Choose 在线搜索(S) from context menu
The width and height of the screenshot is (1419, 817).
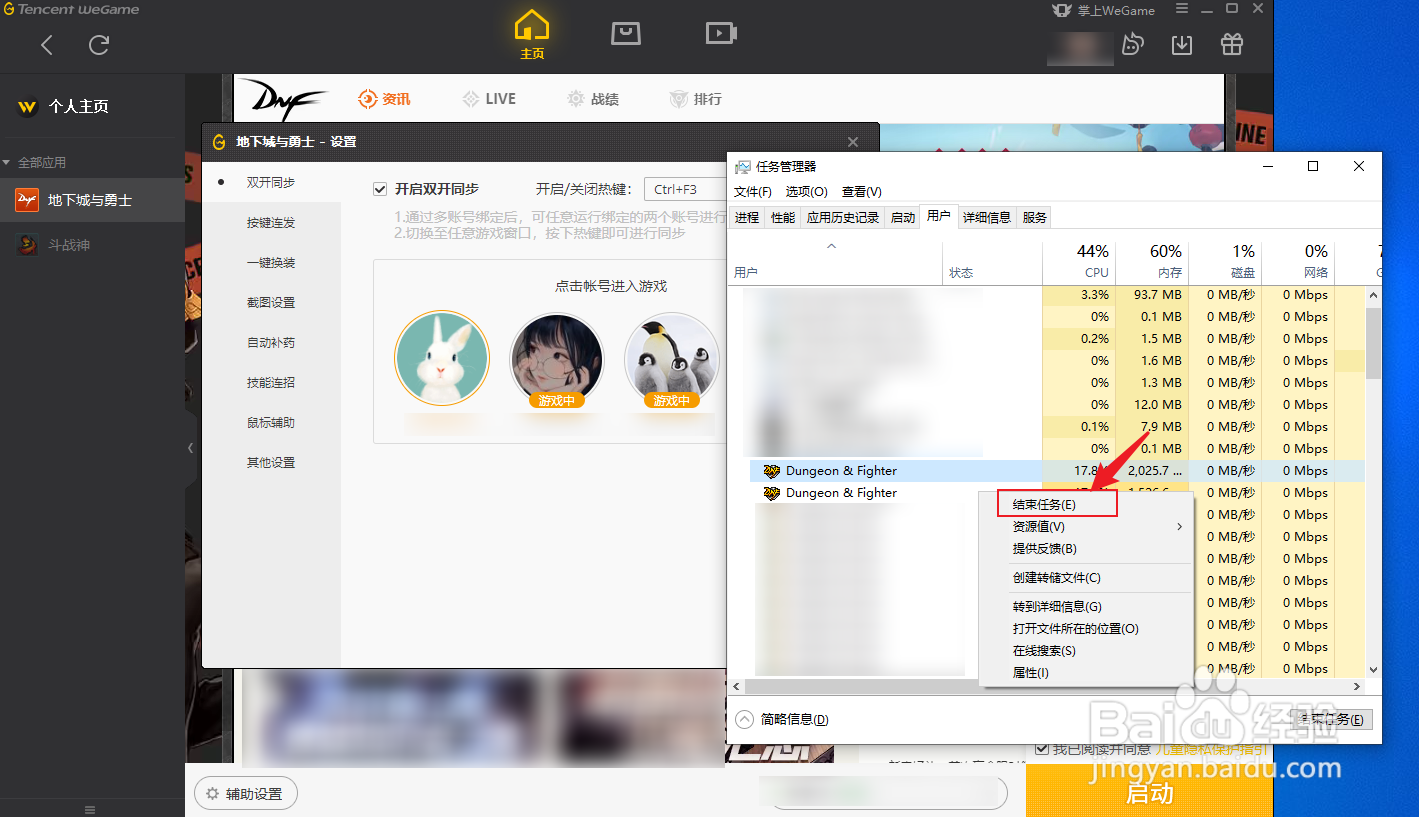point(1086,651)
